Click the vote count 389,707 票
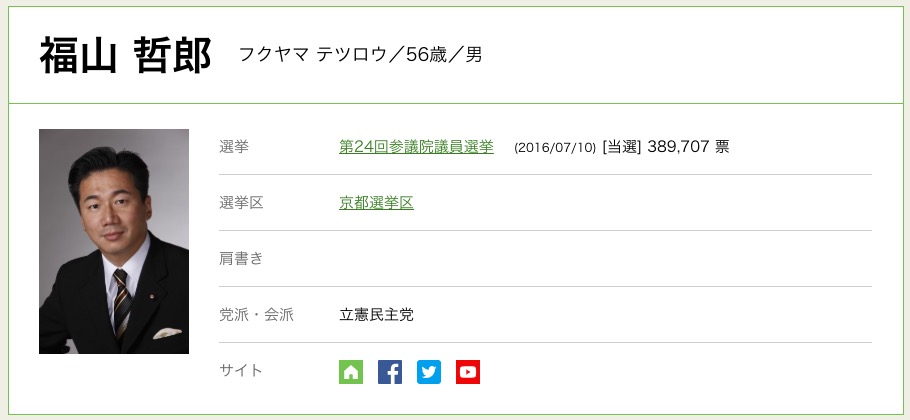 point(689,147)
